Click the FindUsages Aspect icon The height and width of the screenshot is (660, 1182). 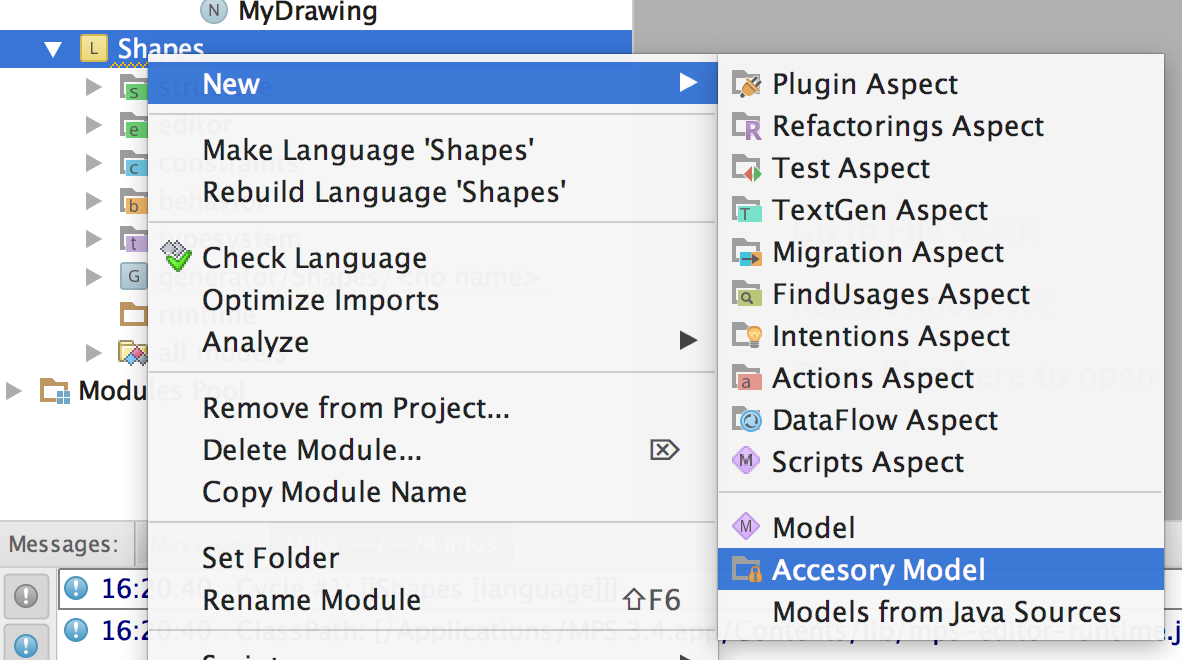[x=747, y=295]
